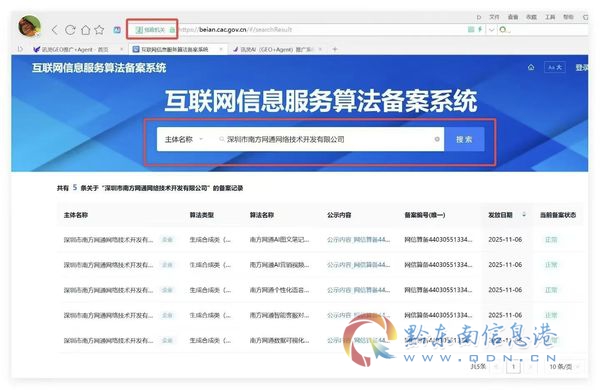Viewport: 600px width, 390px height.
Task: Click the 全部 tag in the 智能客服 row
Action: pos(168,315)
